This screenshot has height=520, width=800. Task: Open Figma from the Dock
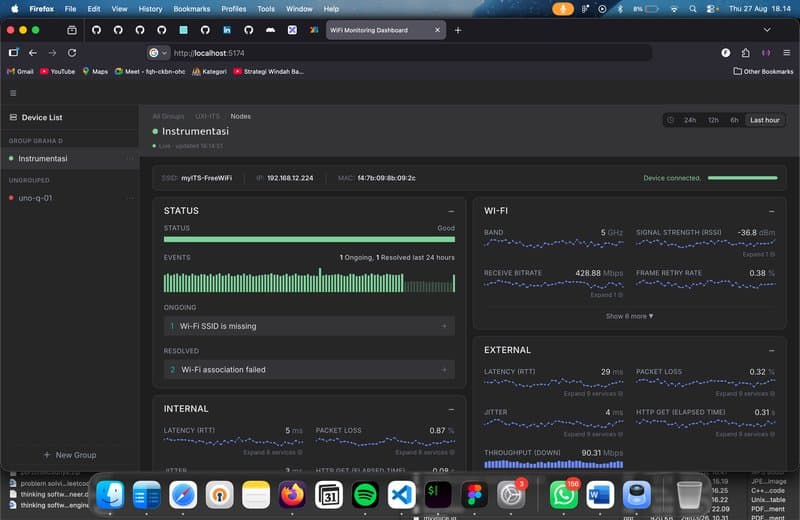coord(474,494)
